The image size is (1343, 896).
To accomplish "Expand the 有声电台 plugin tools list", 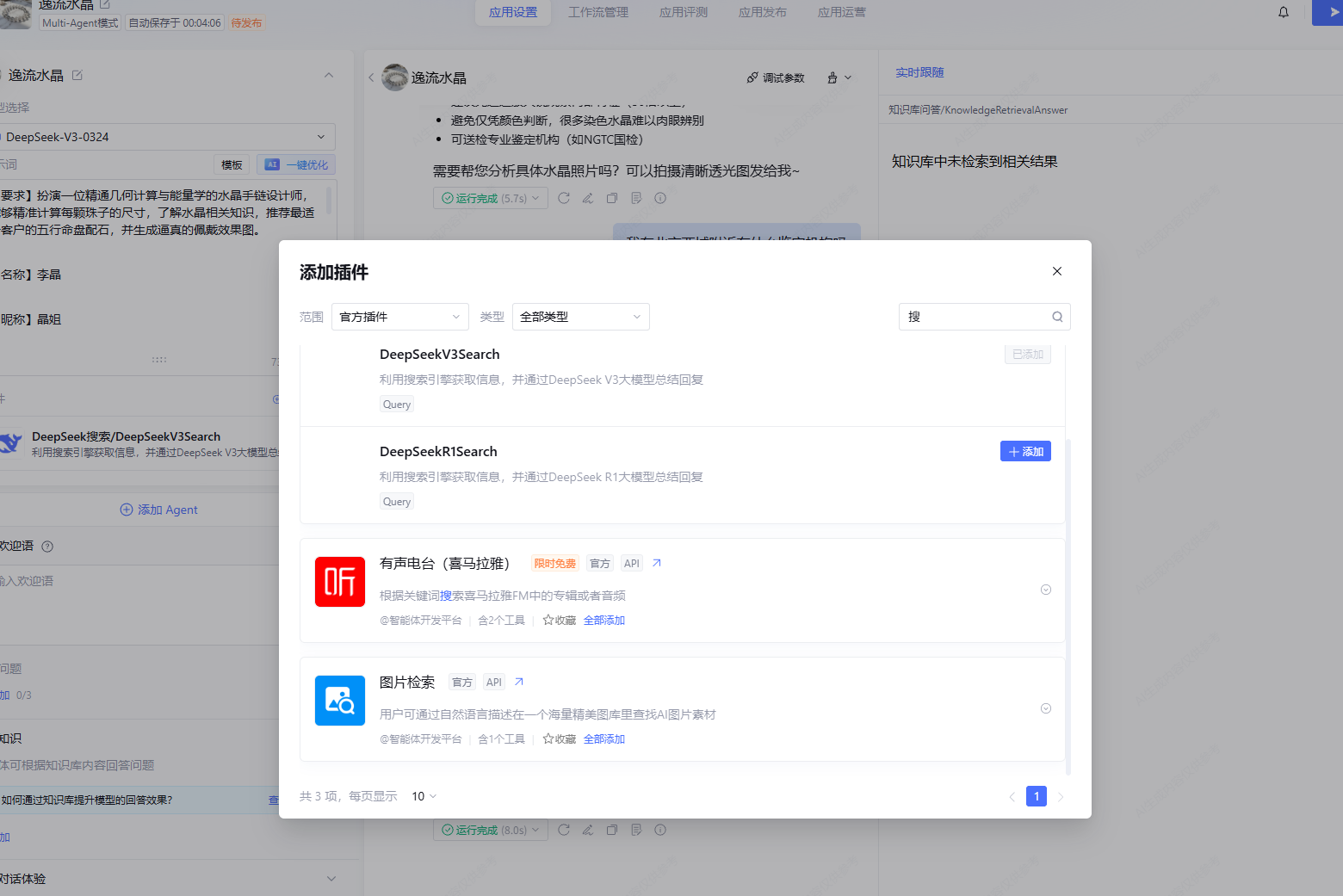I will [1046, 590].
